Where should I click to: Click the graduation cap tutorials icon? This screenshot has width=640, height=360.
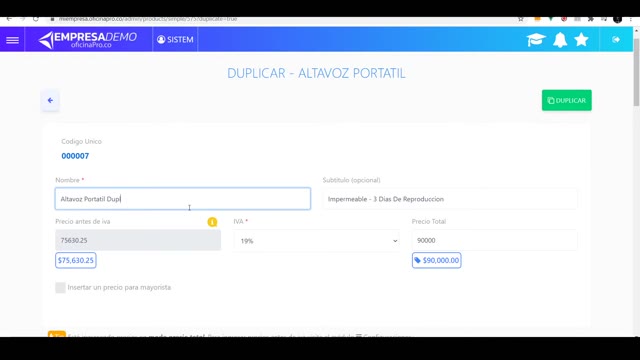tap(536, 40)
